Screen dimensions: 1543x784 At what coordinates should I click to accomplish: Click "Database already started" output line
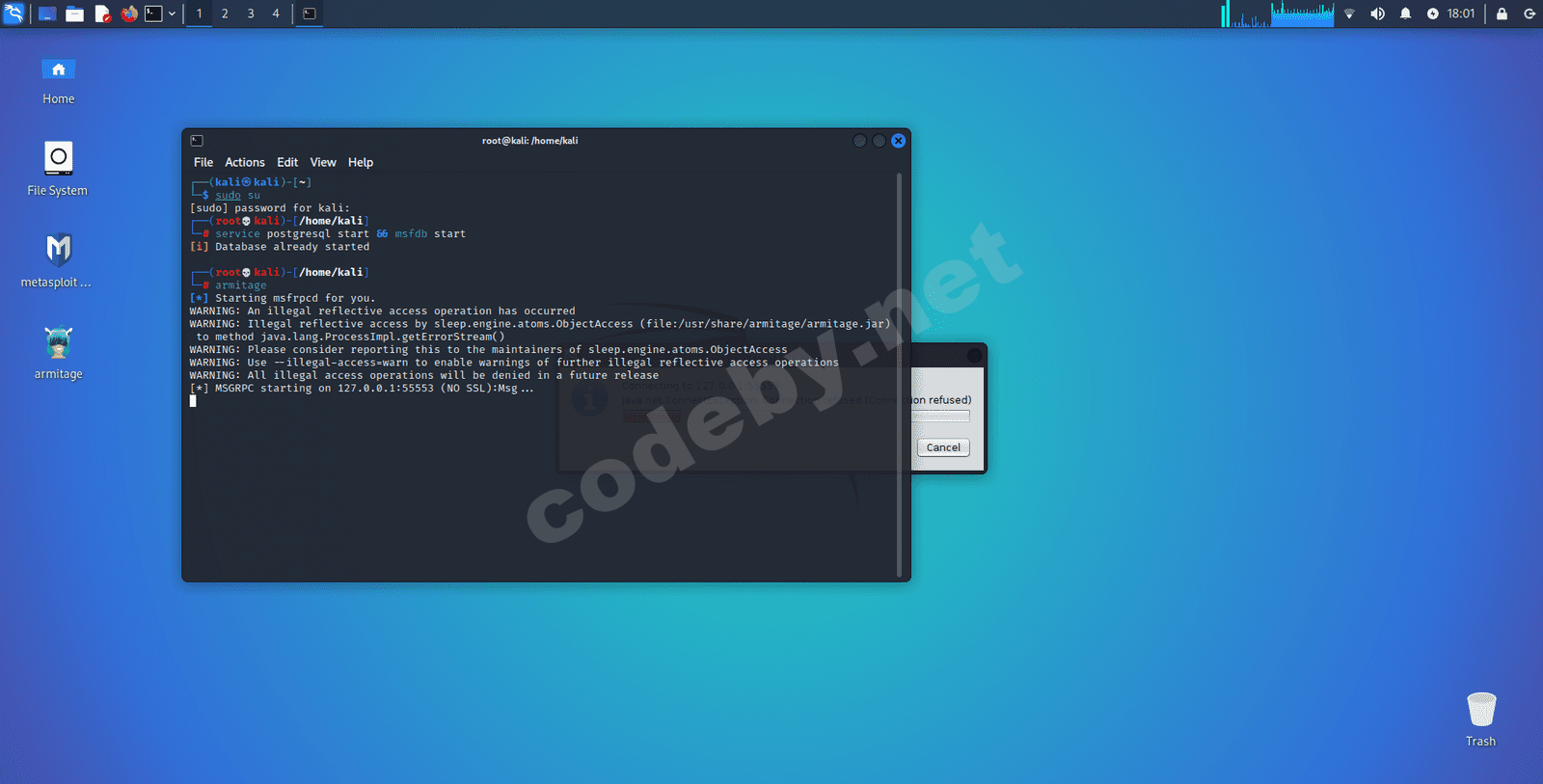[280, 247]
